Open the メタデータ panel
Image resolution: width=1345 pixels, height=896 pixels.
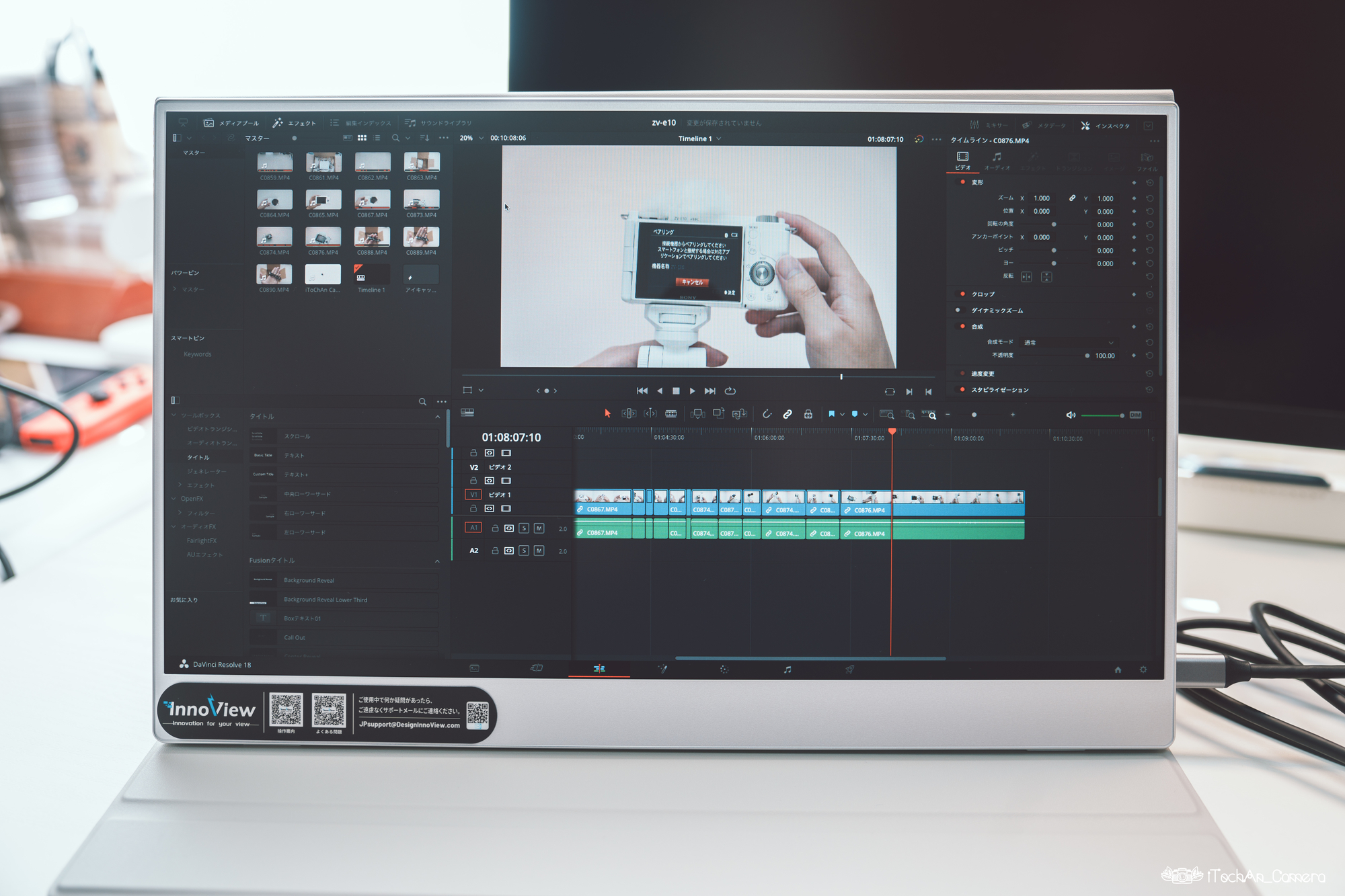click(x=1044, y=126)
